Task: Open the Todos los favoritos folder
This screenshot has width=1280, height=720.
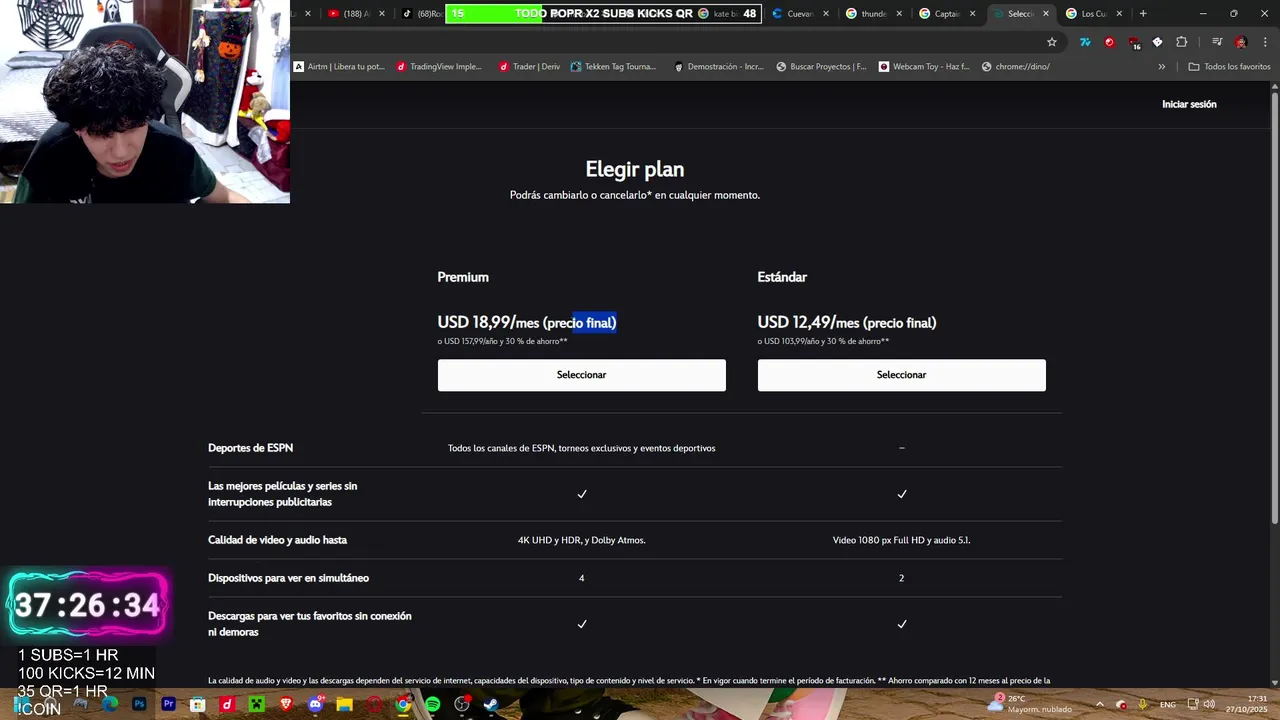Action: (1229, 67)
